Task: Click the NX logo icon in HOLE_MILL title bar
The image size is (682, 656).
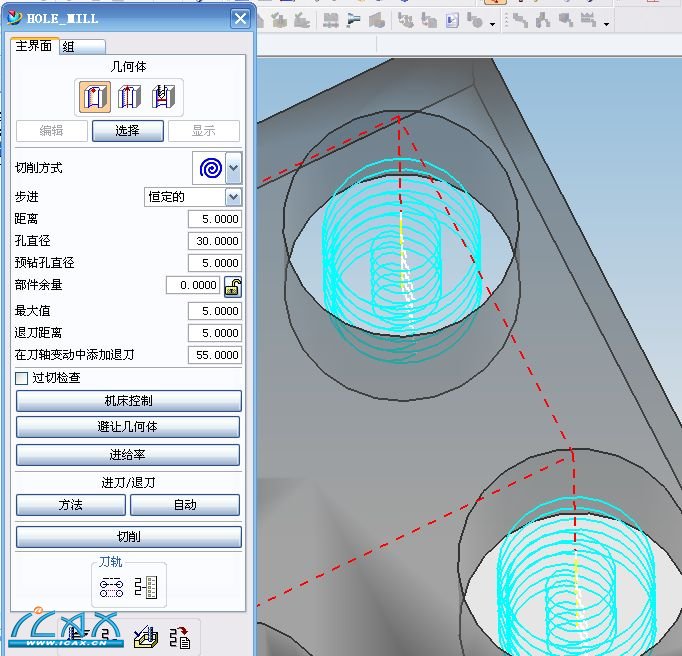Action: coord(14,18)
